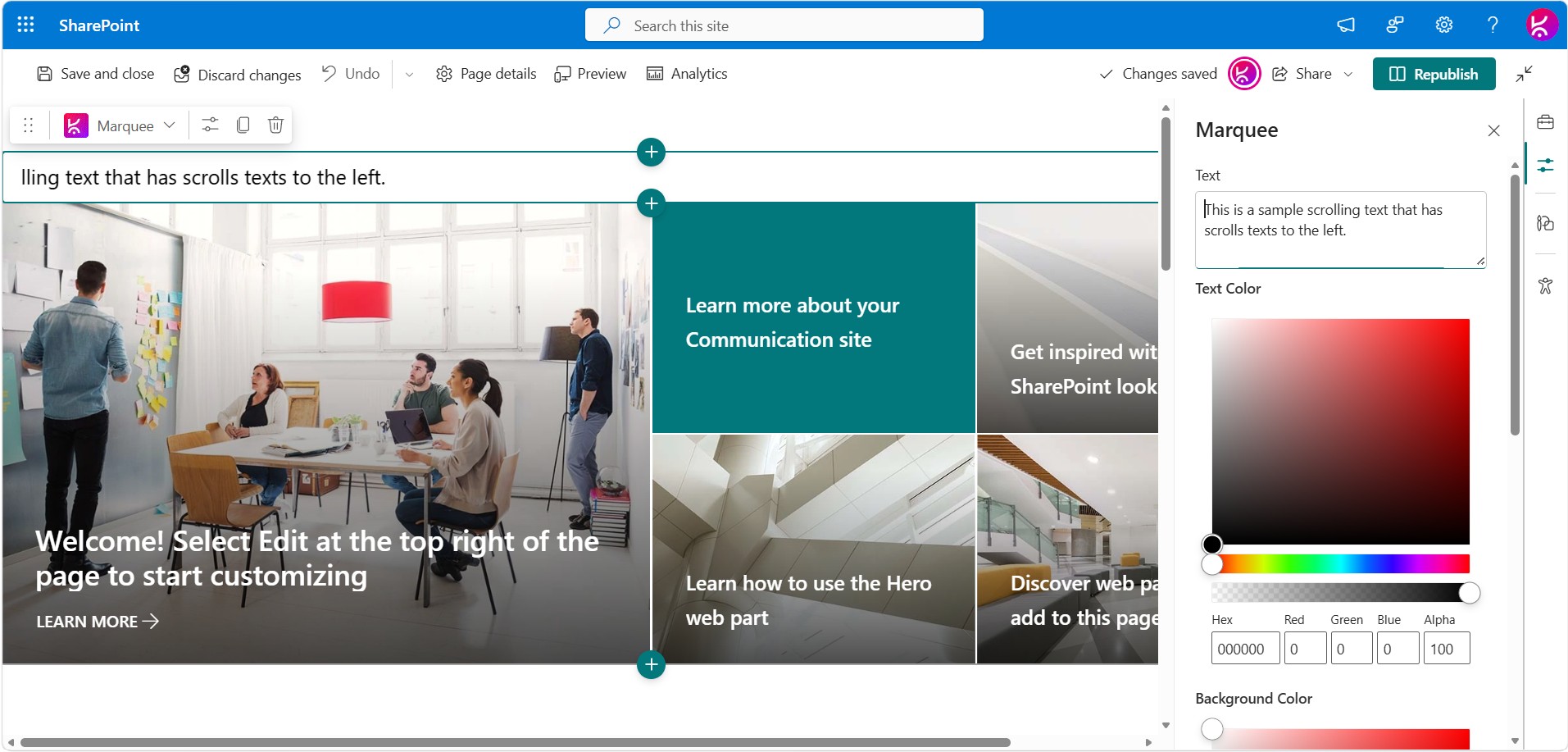Click the toolbox icon in right rail
This screenshot has height=752, width=1568.
tap(1545, 122)
